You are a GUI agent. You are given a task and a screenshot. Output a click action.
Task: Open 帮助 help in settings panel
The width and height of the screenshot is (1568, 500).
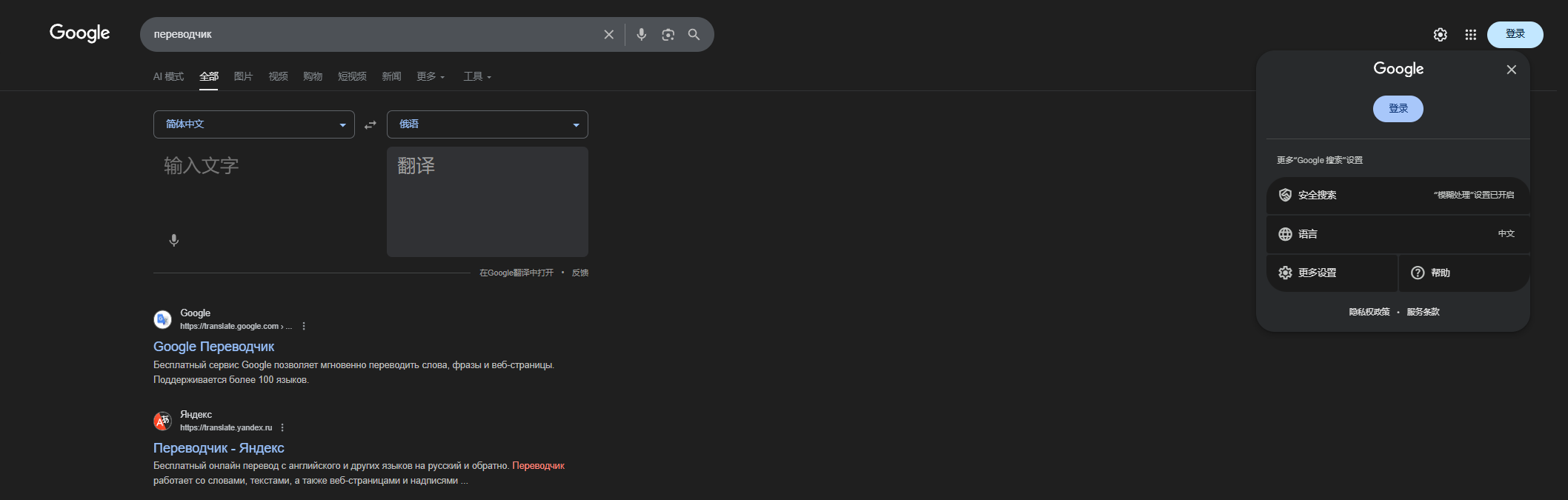(1465, 273)
